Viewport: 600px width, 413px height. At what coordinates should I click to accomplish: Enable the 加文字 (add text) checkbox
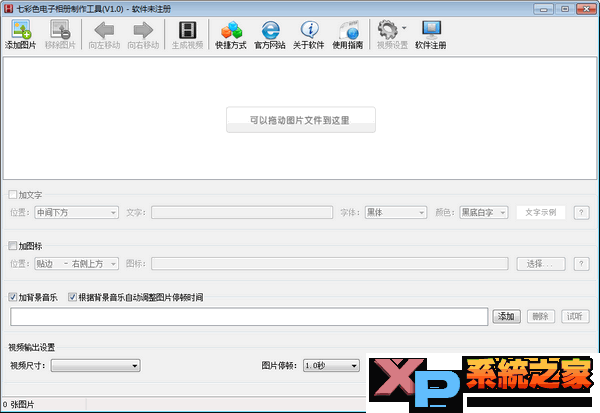pos(13,194)
